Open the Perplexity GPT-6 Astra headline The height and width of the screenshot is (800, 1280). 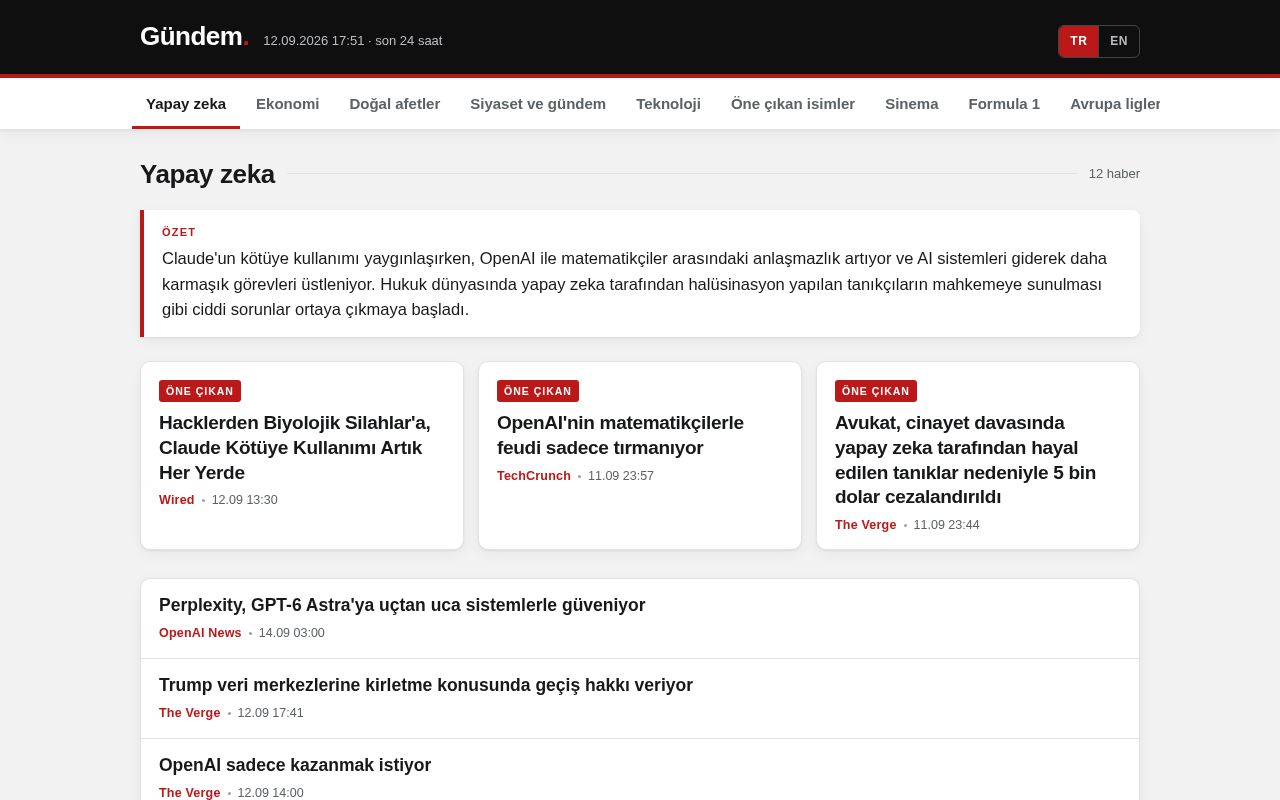402,605
